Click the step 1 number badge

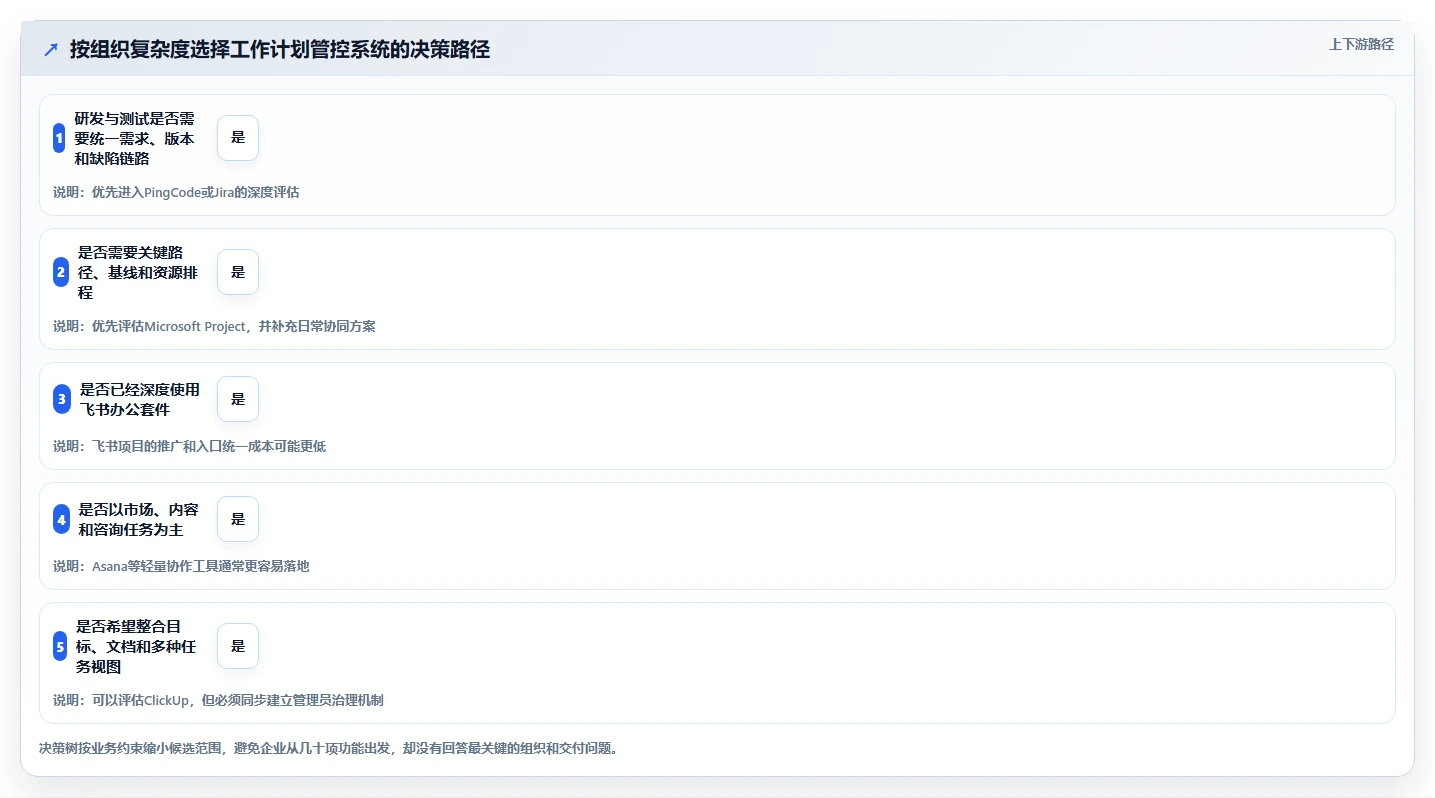click(59, 138)
